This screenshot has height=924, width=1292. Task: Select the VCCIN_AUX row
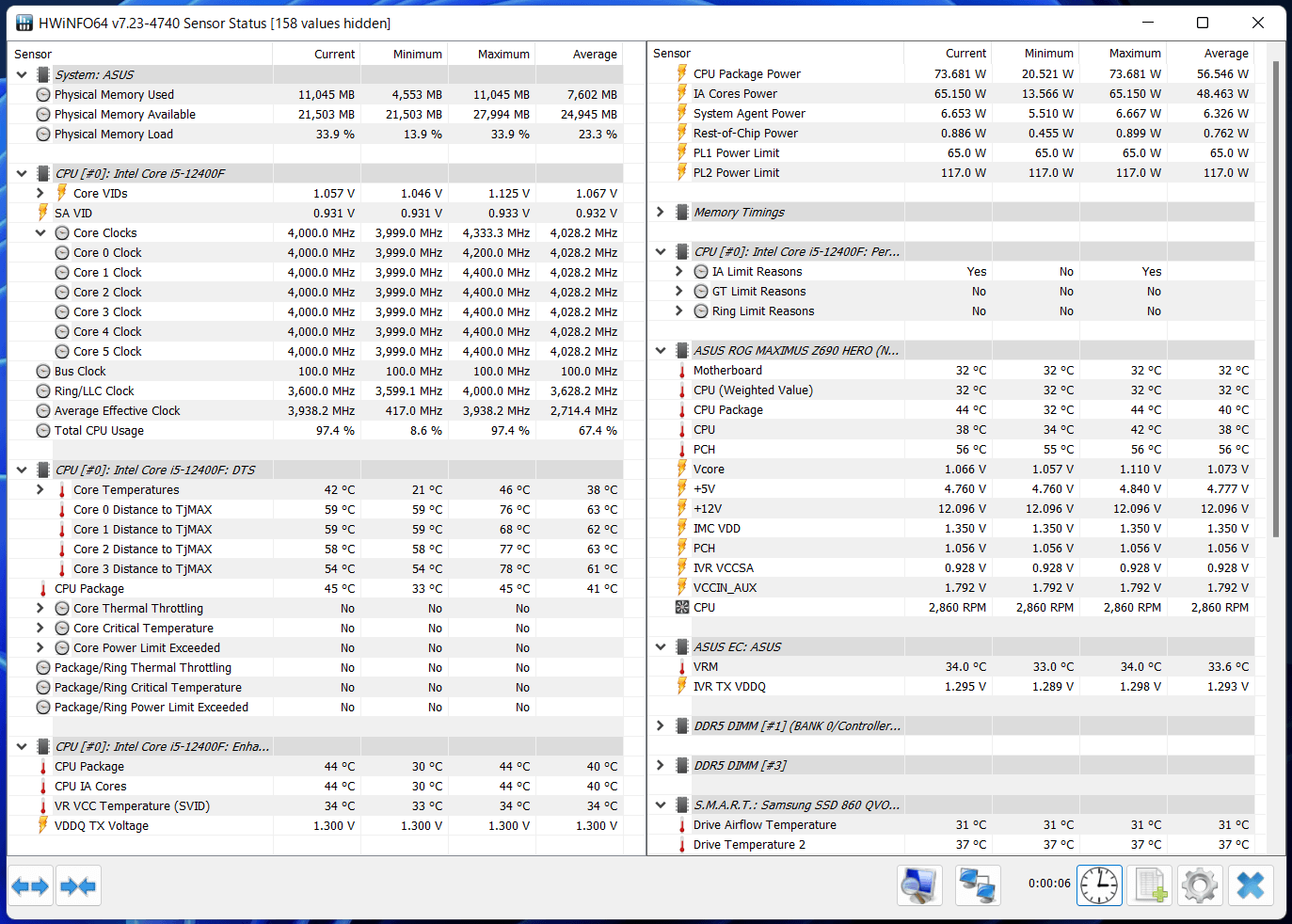(x=951, y=588)
